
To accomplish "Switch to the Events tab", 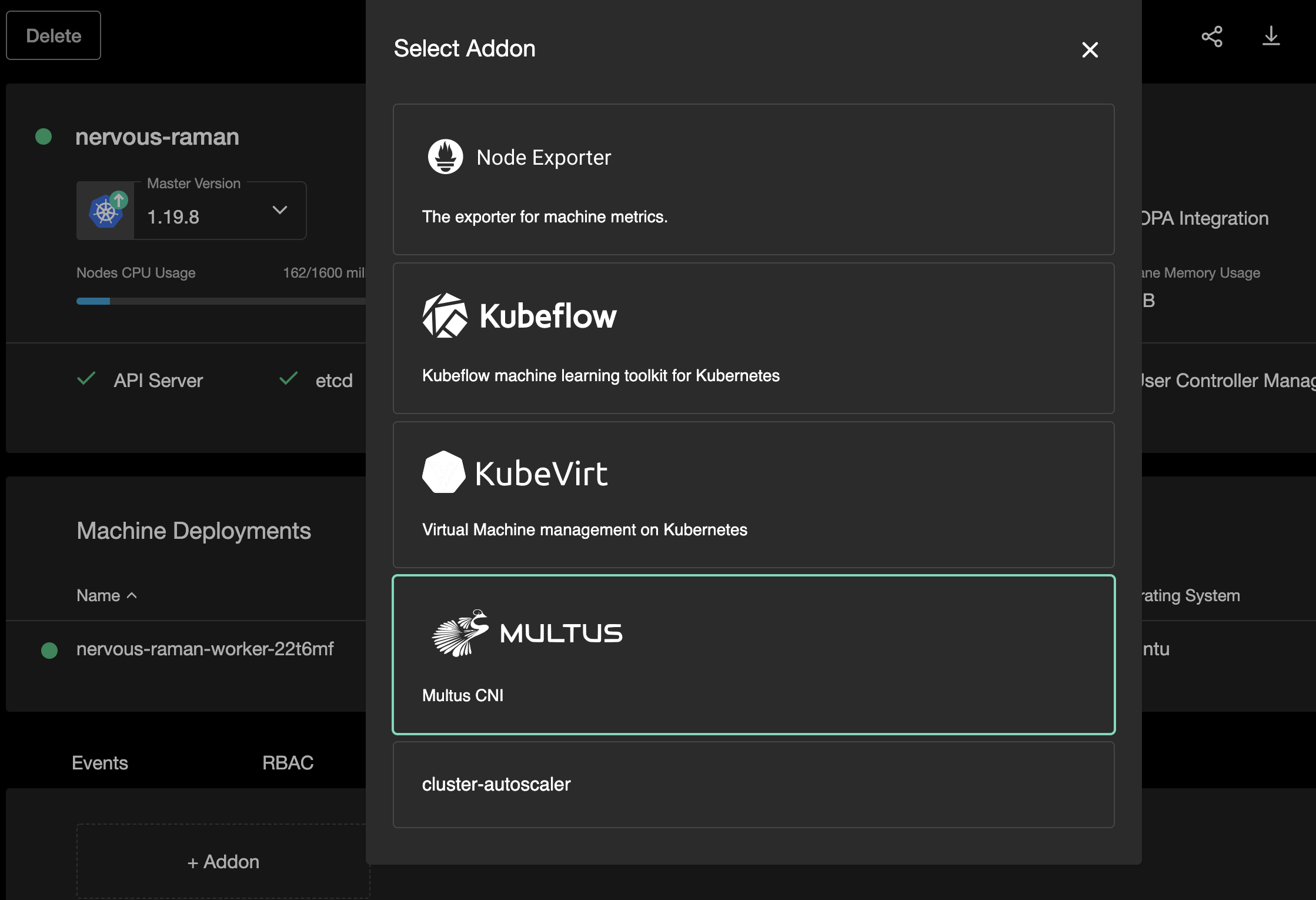I will [99, 762].
